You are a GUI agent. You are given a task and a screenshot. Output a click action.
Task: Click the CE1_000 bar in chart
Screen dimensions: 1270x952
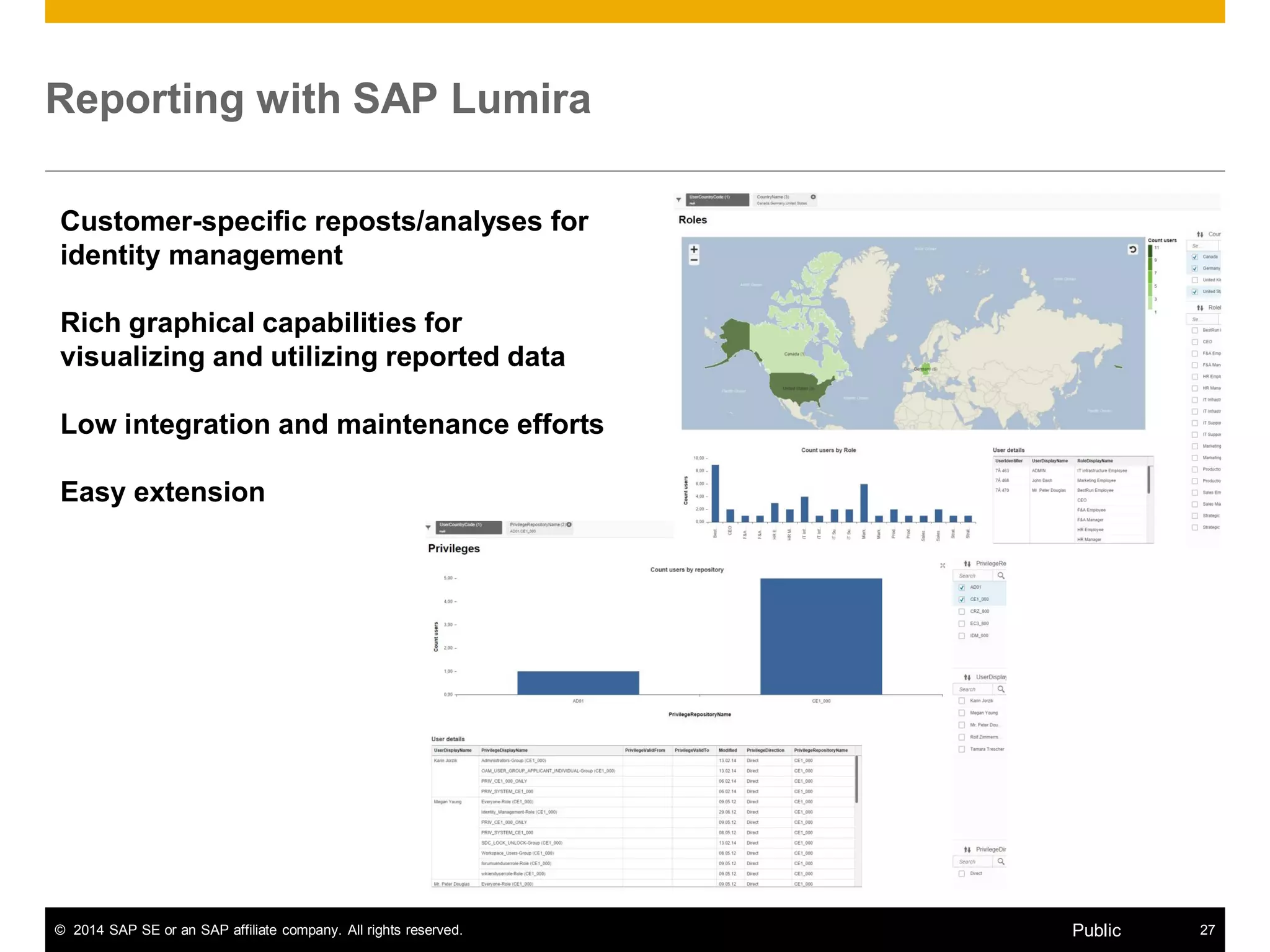click(x=820, y=636)
